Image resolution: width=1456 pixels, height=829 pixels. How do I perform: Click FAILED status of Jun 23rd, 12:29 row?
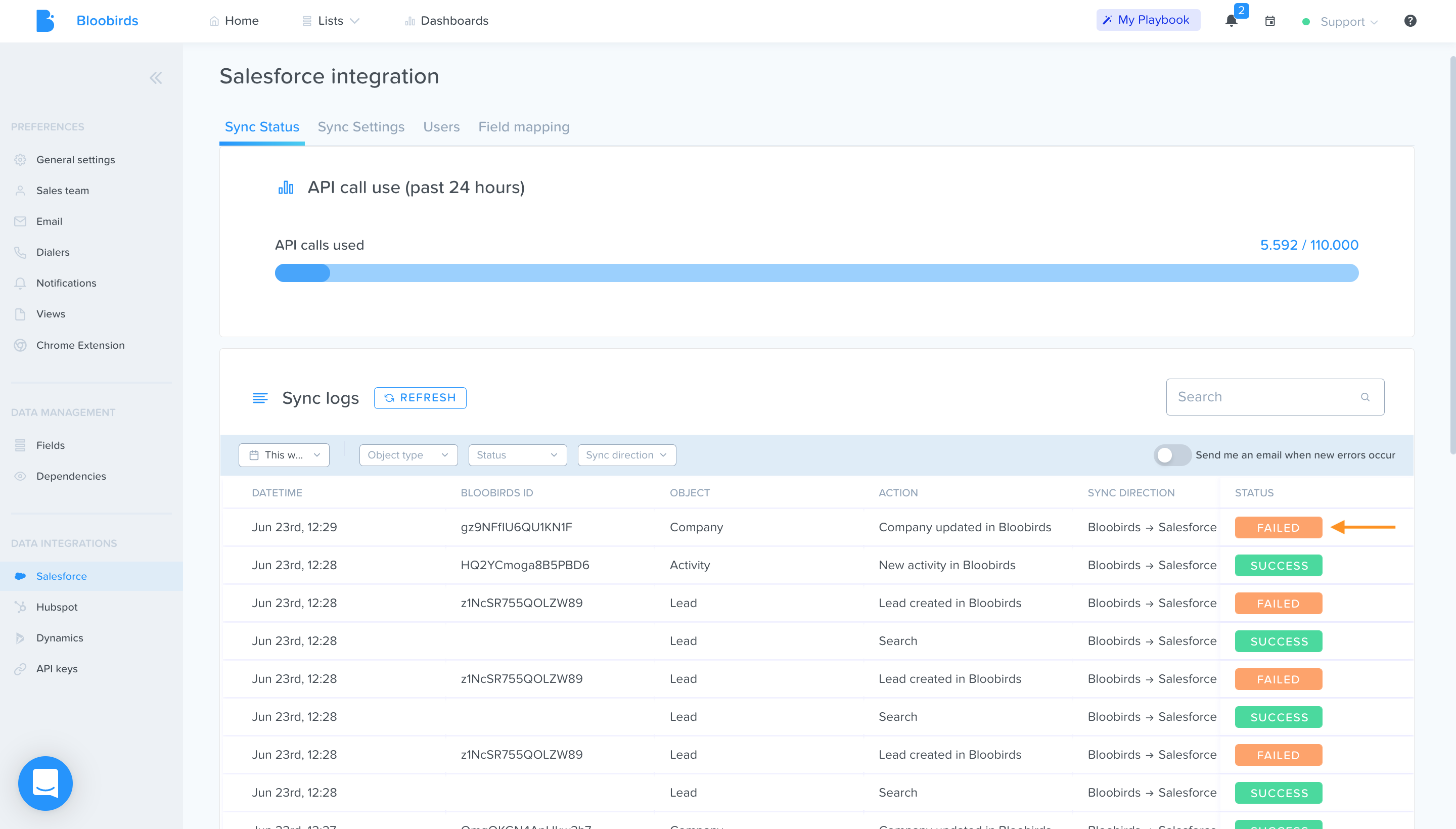tap(1279, 527)
